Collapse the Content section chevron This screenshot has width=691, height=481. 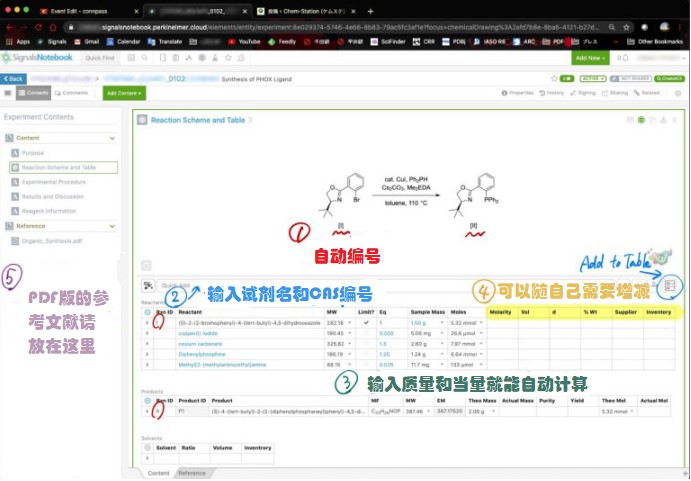112,138
